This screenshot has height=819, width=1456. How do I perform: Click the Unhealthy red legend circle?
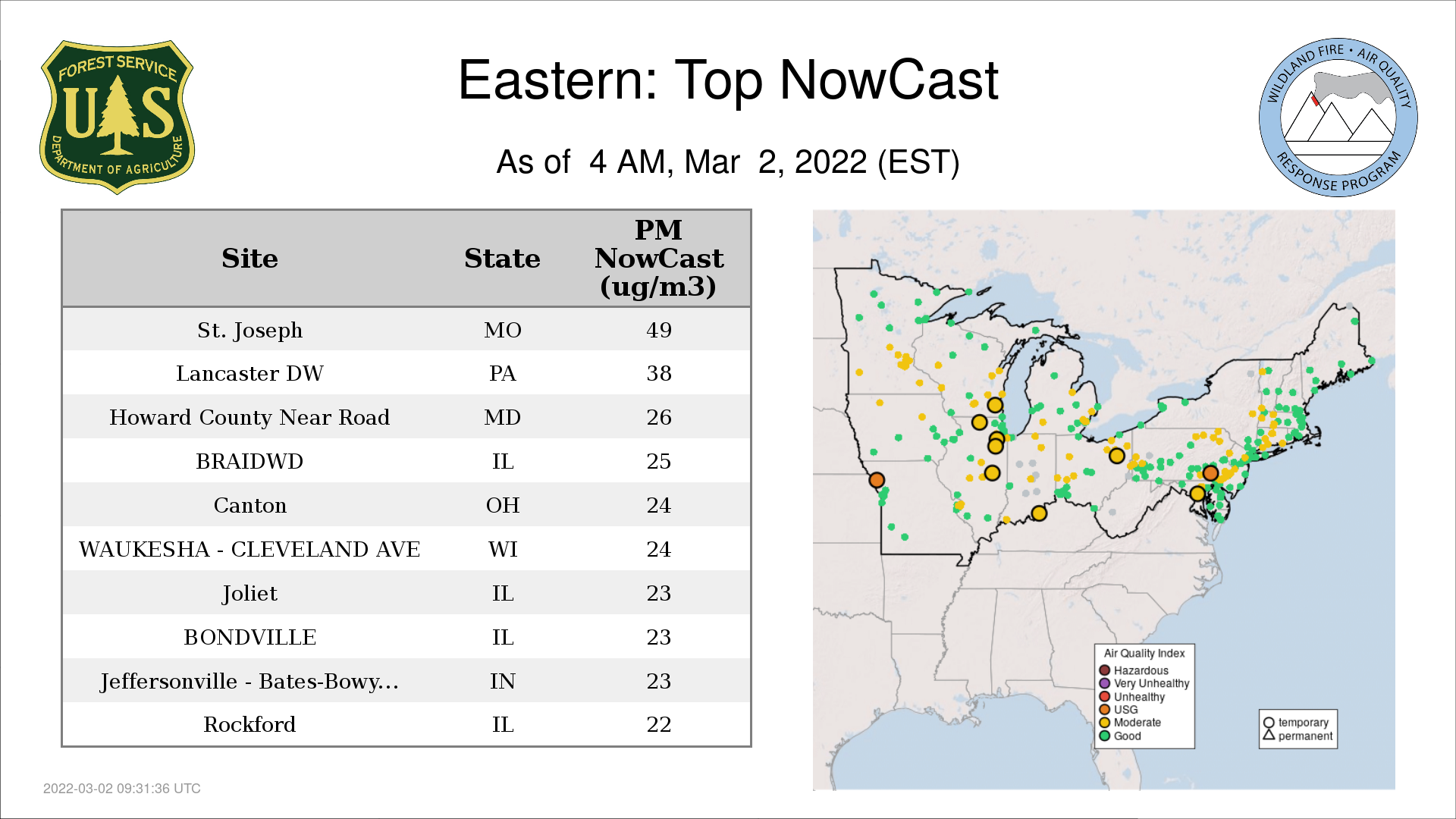pyautogui.click(x=1105, y=696)
